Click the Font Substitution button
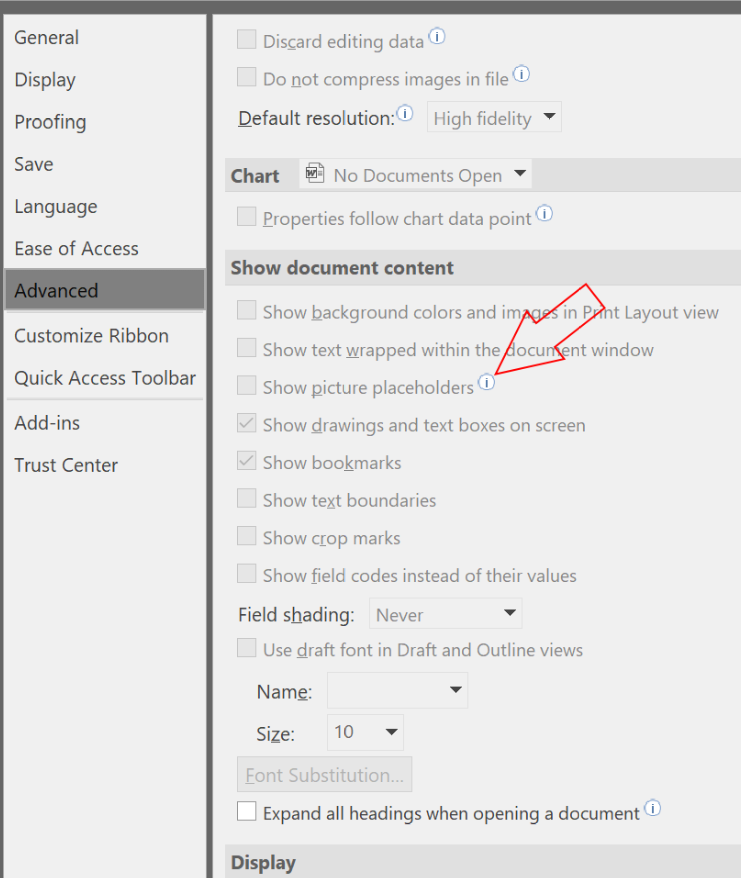The height and width of the screenshot is (878, 741). (x=324, y=775)
